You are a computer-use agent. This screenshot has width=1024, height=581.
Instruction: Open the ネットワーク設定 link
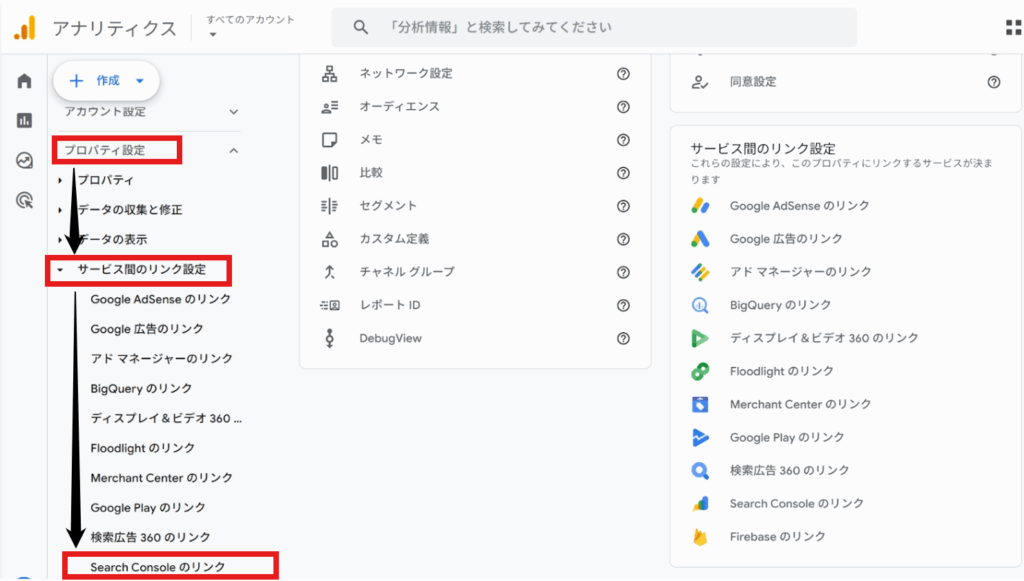406,74
